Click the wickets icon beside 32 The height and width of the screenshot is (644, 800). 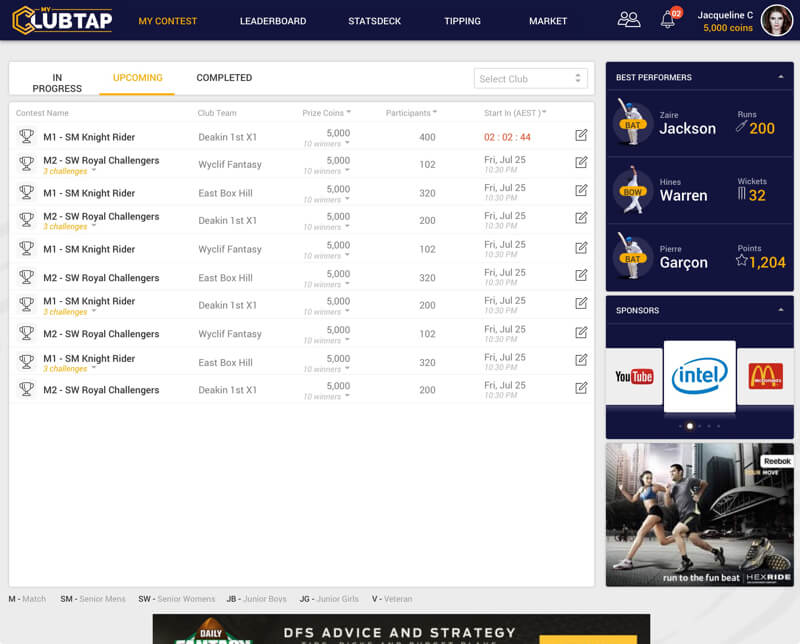click(x=741, y=193)
